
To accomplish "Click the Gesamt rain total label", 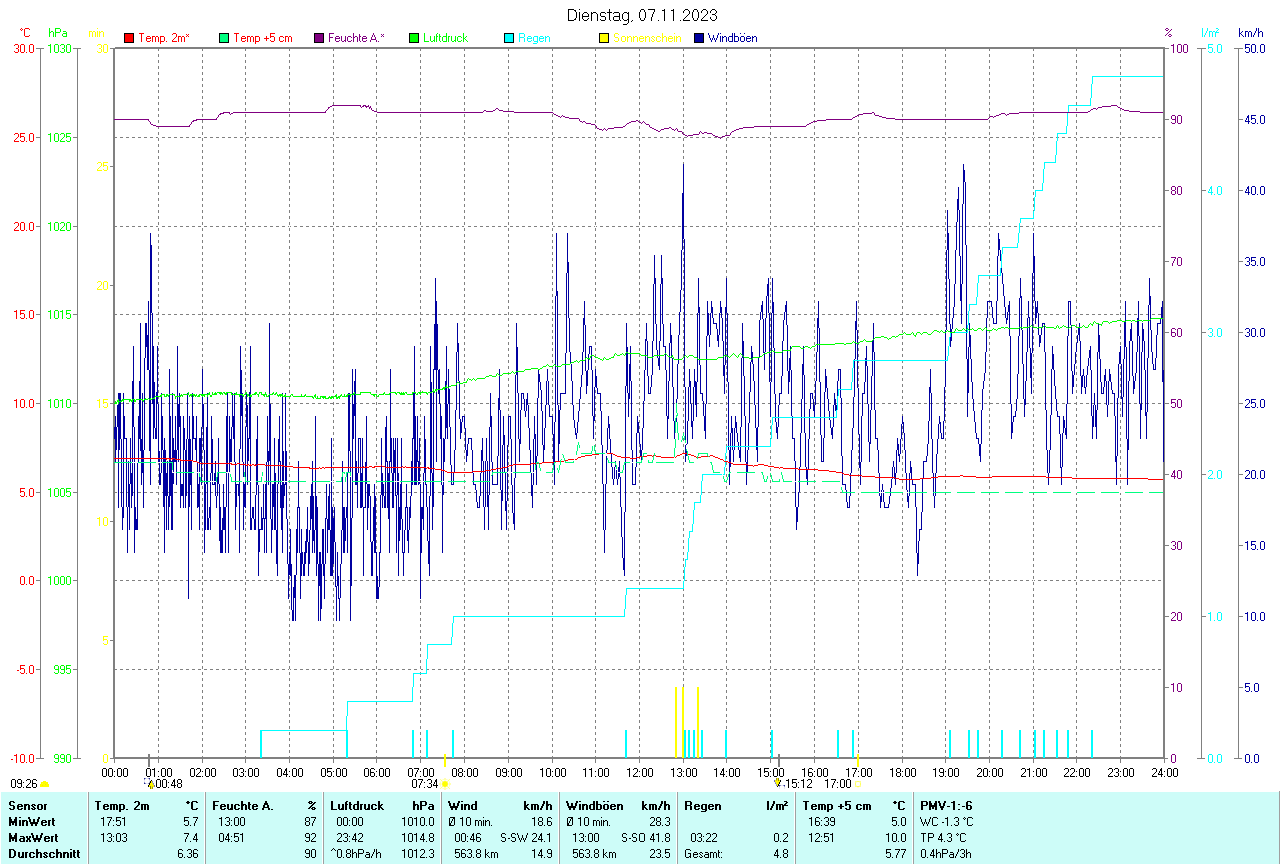I will pyautogui.click(x=704, y=853).
